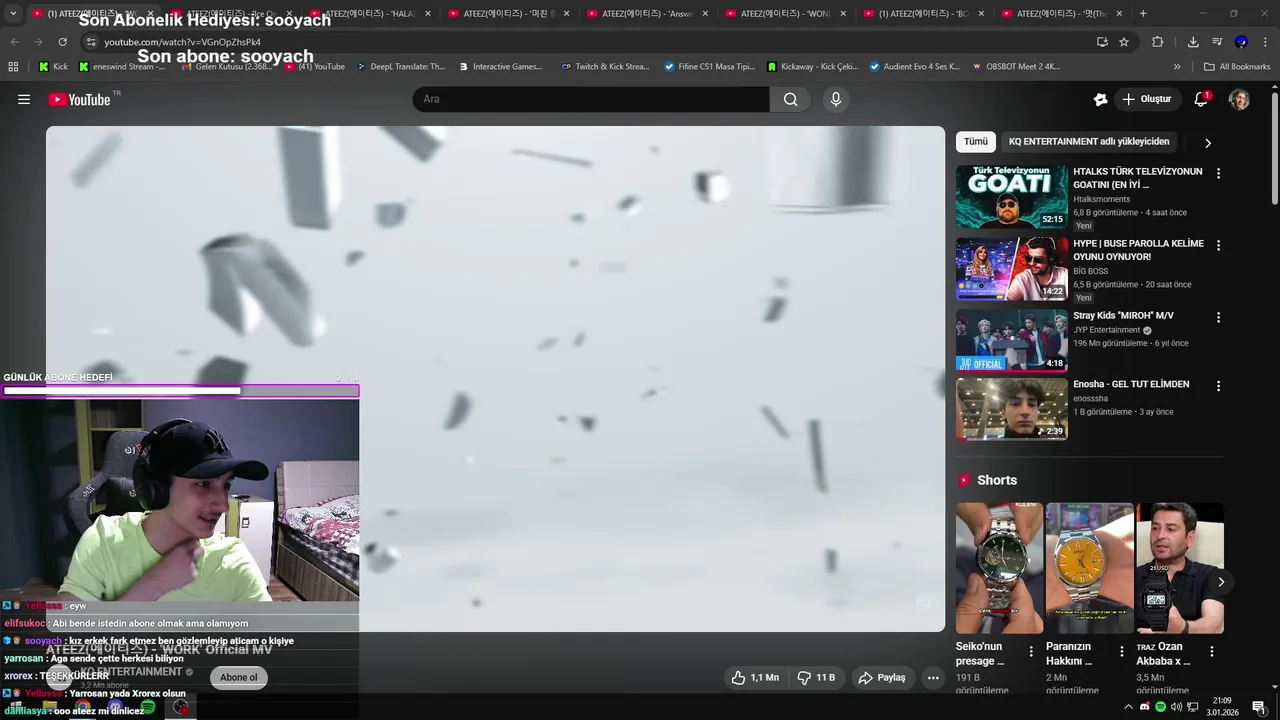Bookmark this page with star icon
This screenshot has height=720, width=1280.
(x=1124, y=42)
